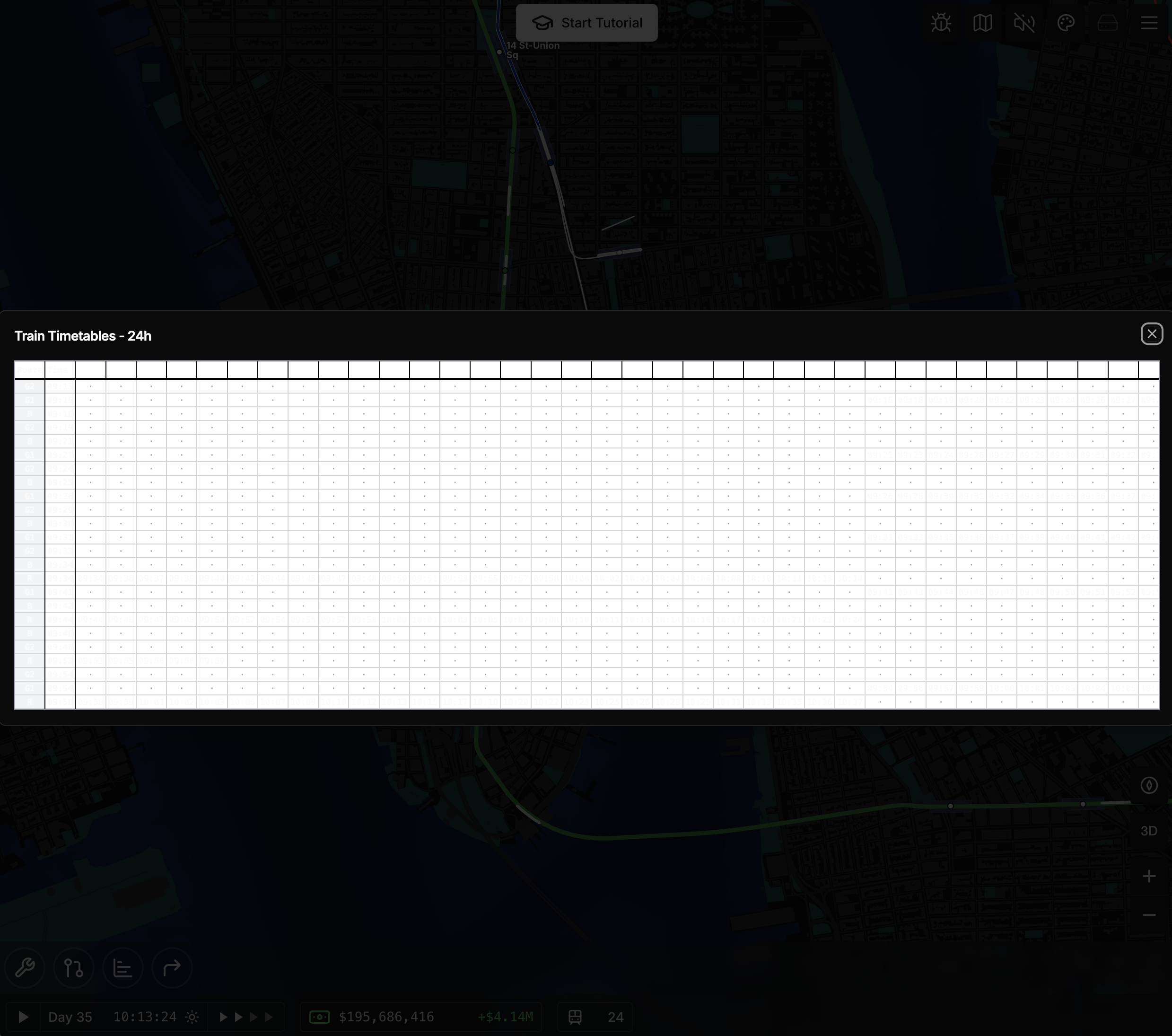Image resolution: width=1172 pixels, height=1036 pixels.
Task: Toggle 3D view mode
Action: pyautogui.click(x=1149, y=830)
